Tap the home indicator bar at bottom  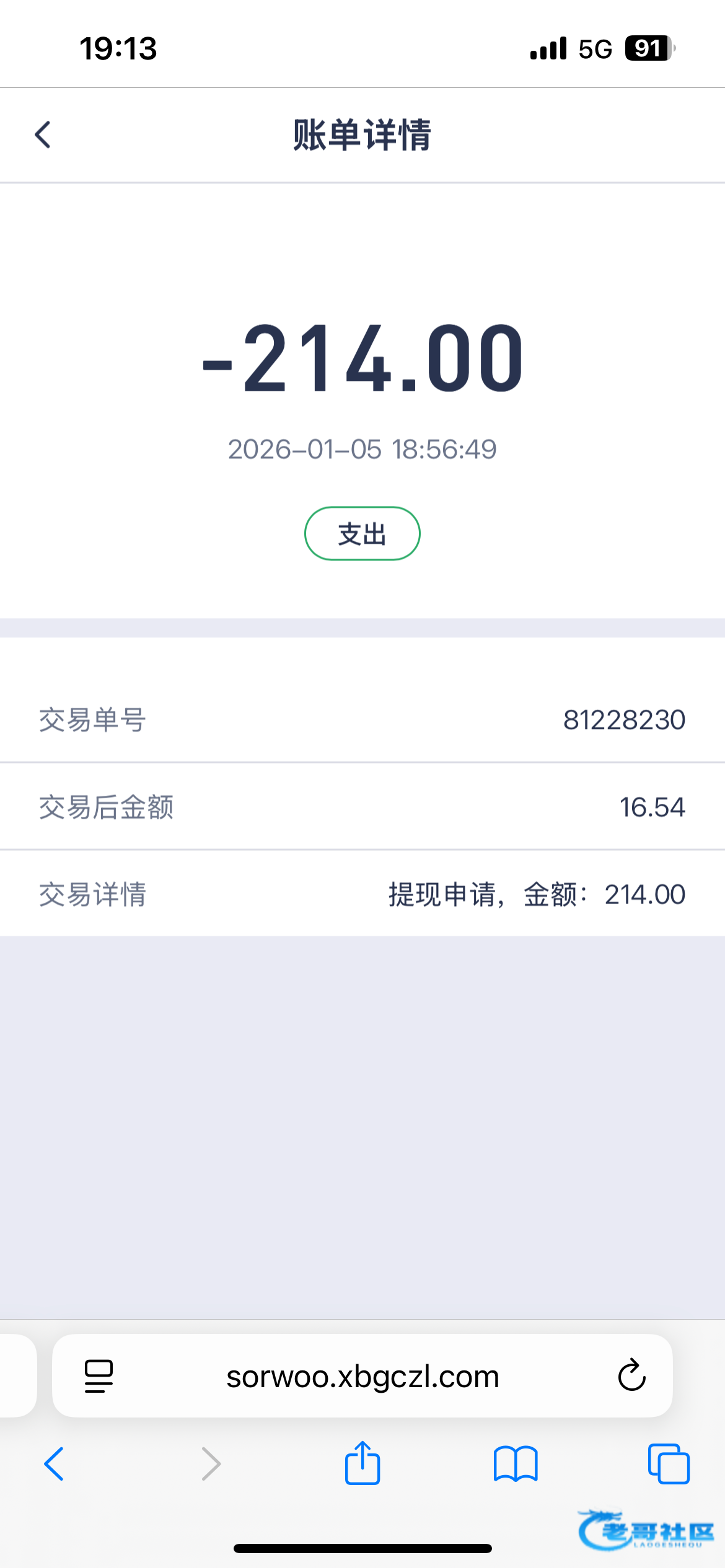coord(362,1548)
